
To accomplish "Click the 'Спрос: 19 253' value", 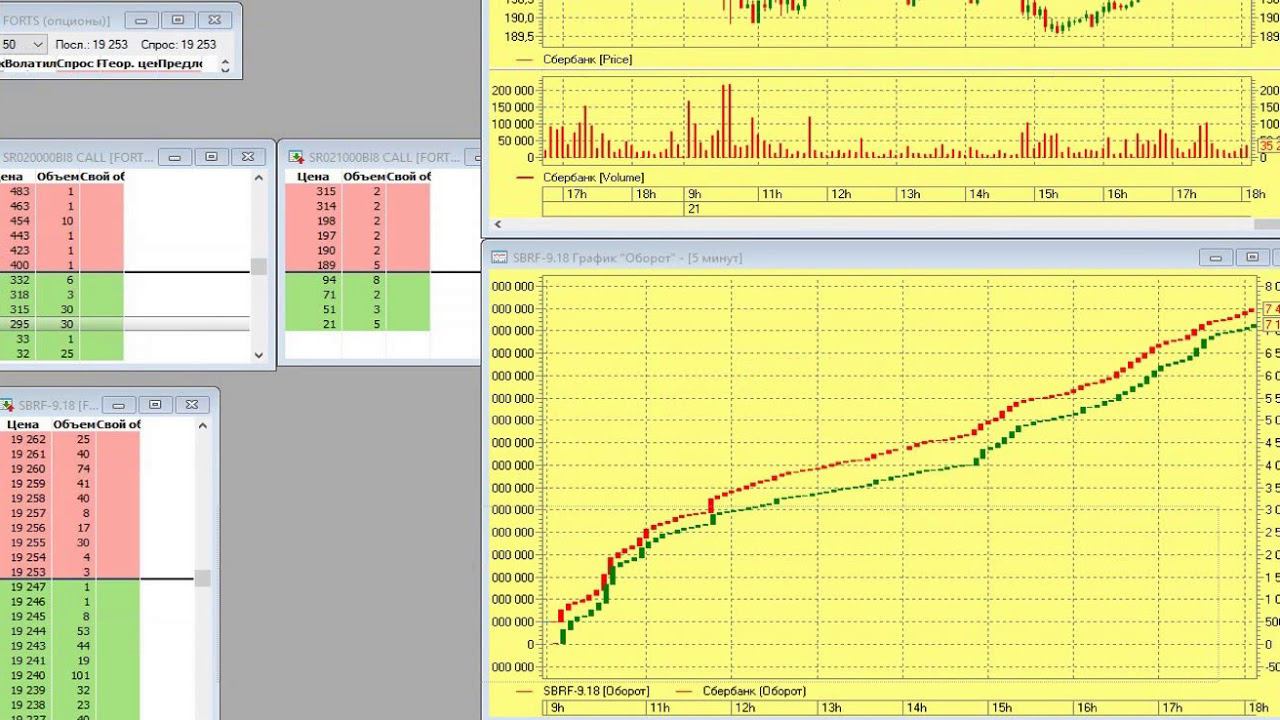I will coord(179,44).
